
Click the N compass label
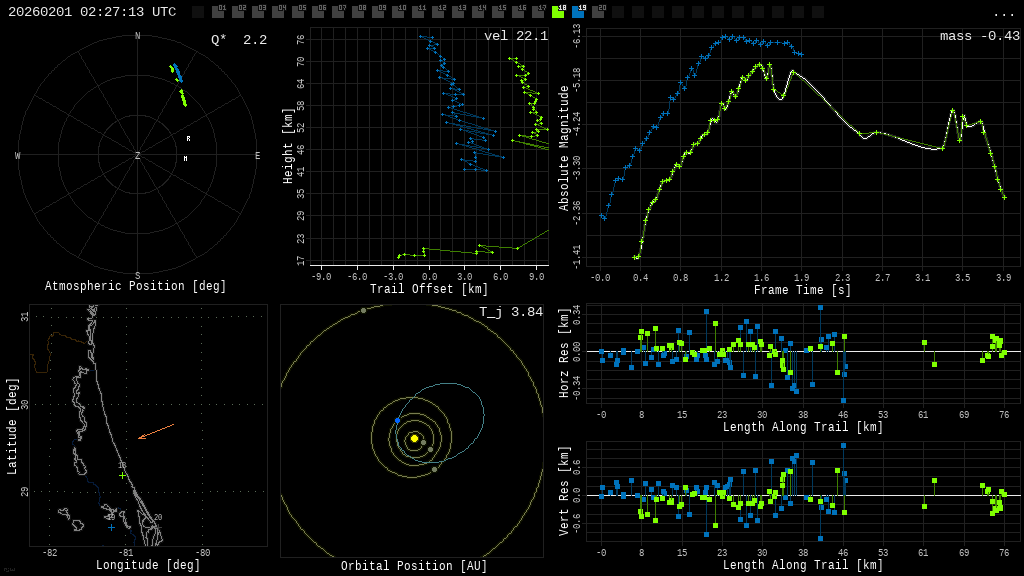tap(137, 36)
